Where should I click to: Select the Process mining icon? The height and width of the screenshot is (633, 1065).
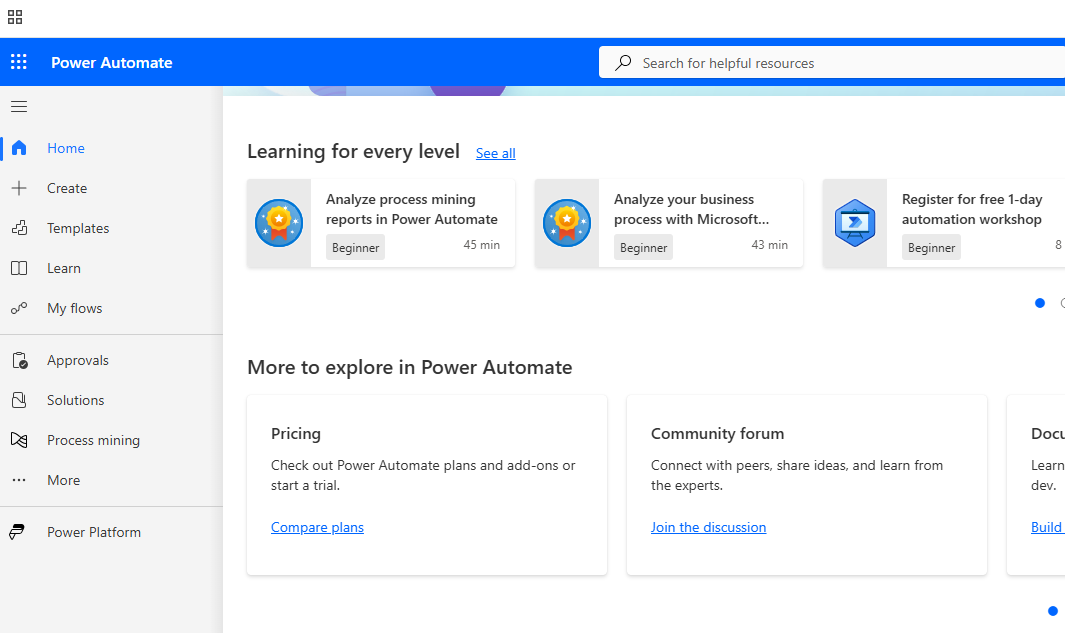pos(19,440)
